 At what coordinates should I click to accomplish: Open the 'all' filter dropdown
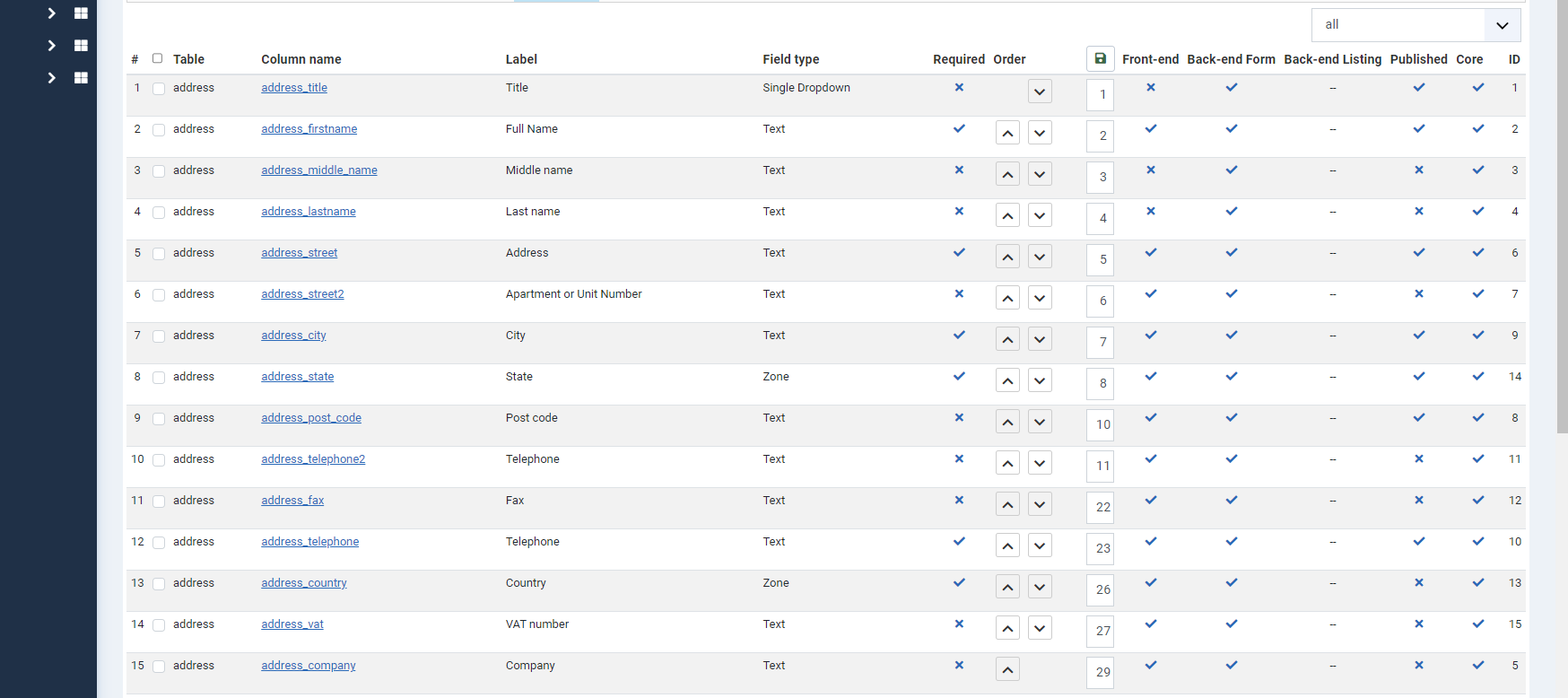click(x=1416, y=25)
